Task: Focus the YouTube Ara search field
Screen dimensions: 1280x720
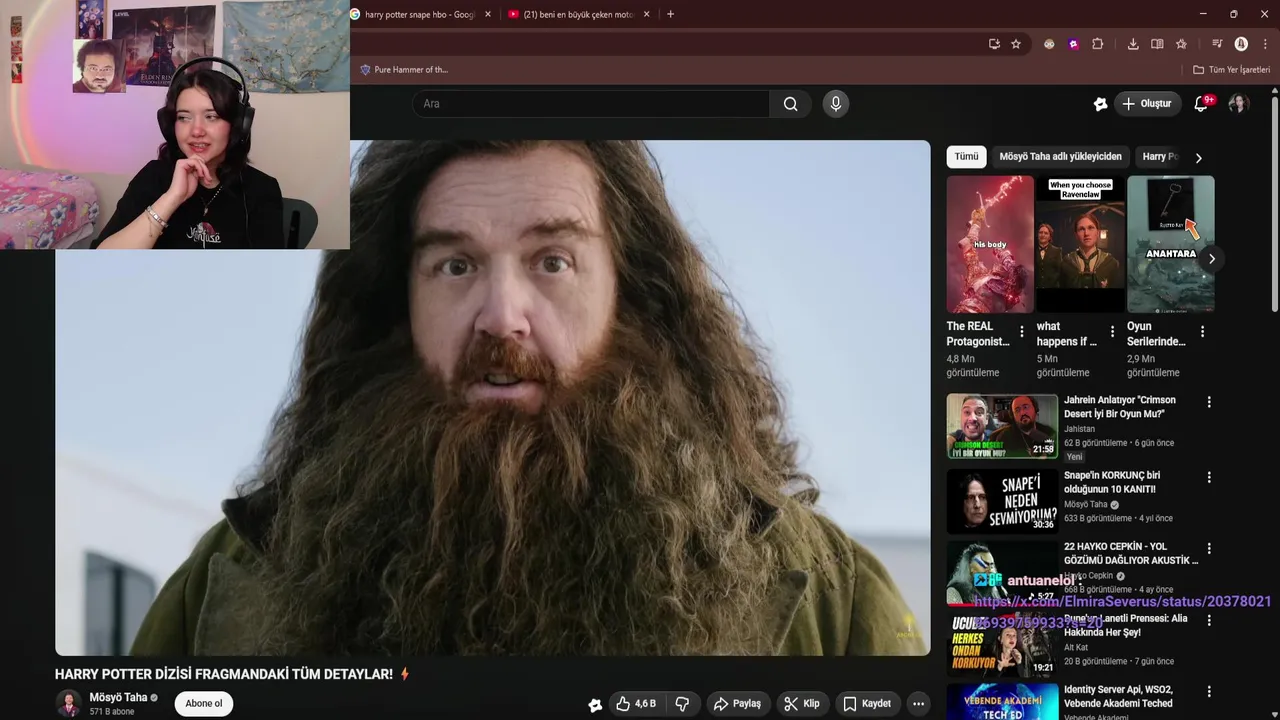Action: click(591, 104)
